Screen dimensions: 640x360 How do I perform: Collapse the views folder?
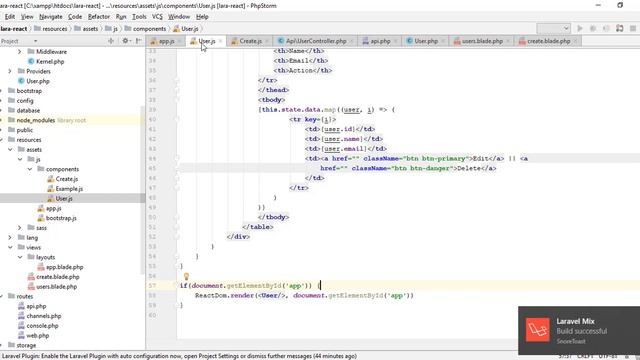[x=10, y=247]
